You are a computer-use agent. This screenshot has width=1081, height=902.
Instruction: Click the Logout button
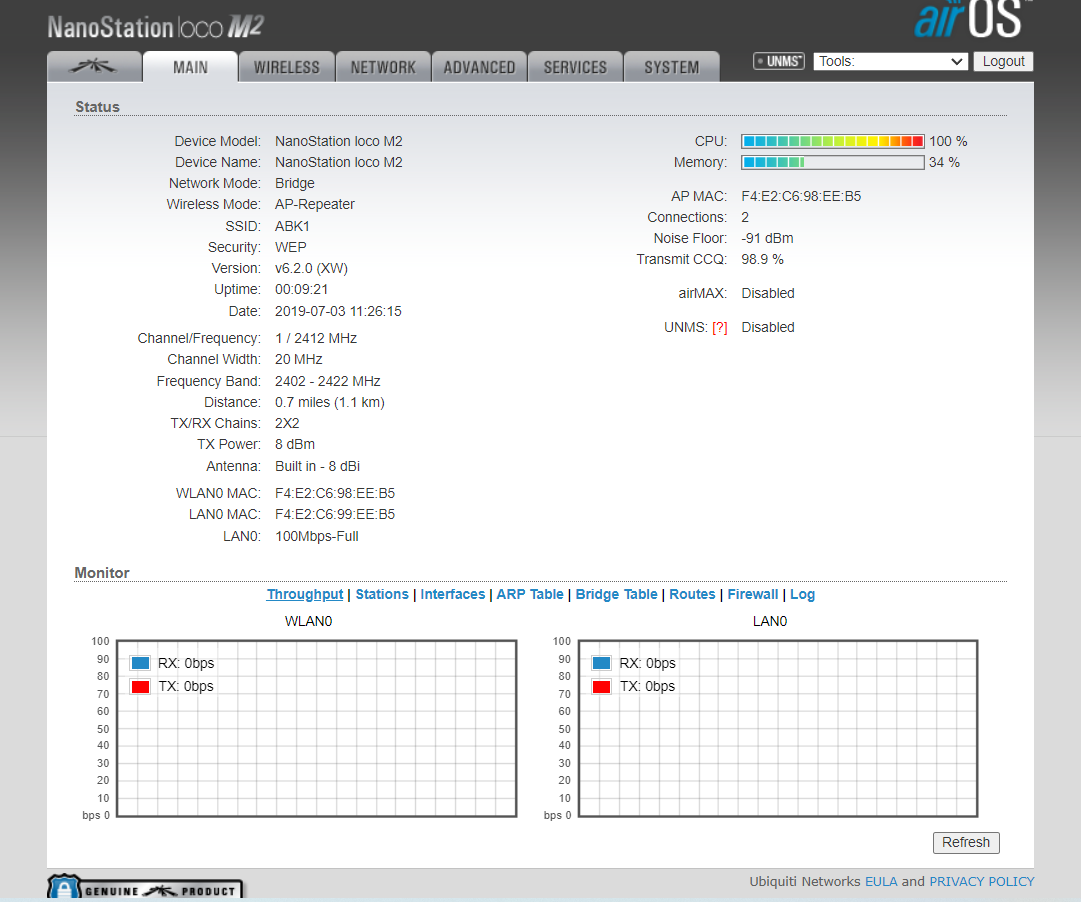tap(1003, 61)
